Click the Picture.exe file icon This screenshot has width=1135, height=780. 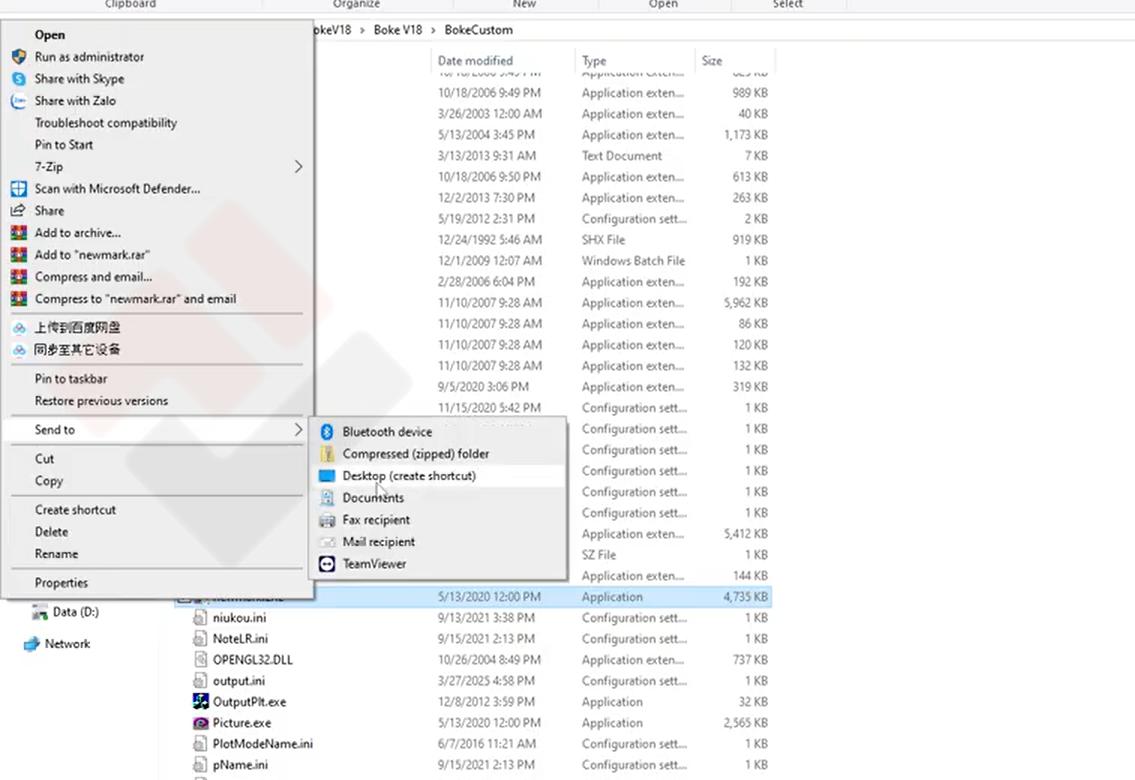202,723
